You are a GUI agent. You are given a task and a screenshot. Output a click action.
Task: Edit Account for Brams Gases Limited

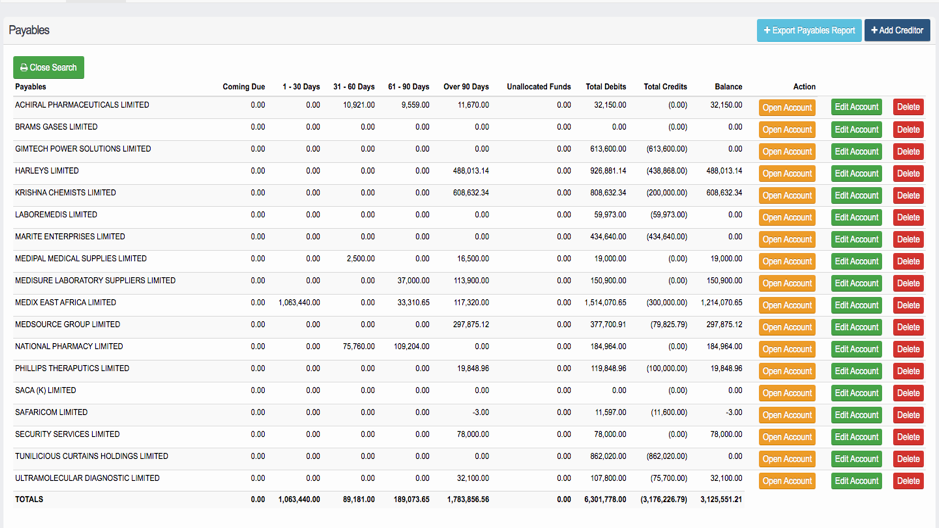pyautogui.click(x=856, y=129)
